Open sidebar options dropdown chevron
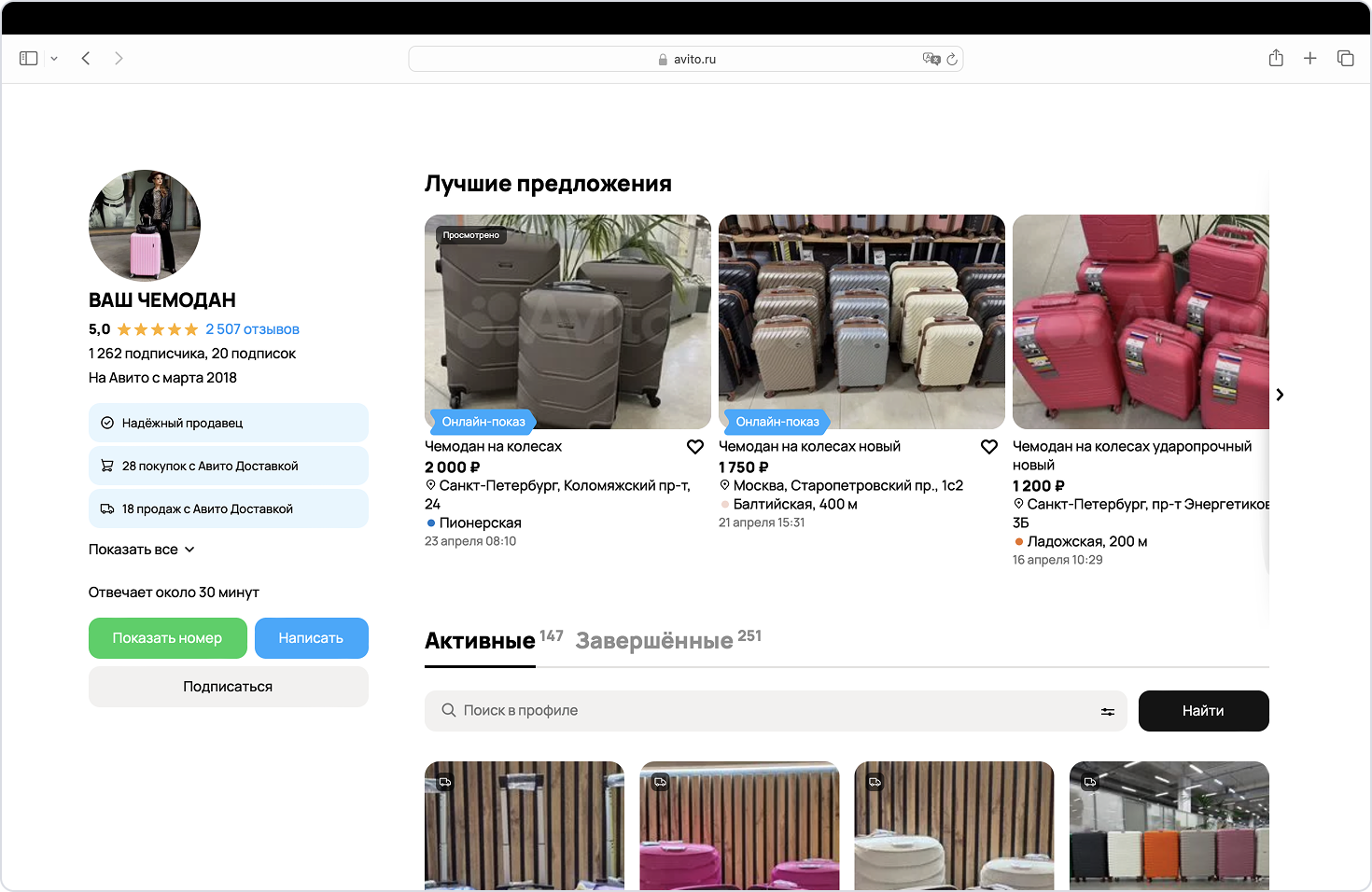This screenshot has width=1372, height=892. pos(54,59)
